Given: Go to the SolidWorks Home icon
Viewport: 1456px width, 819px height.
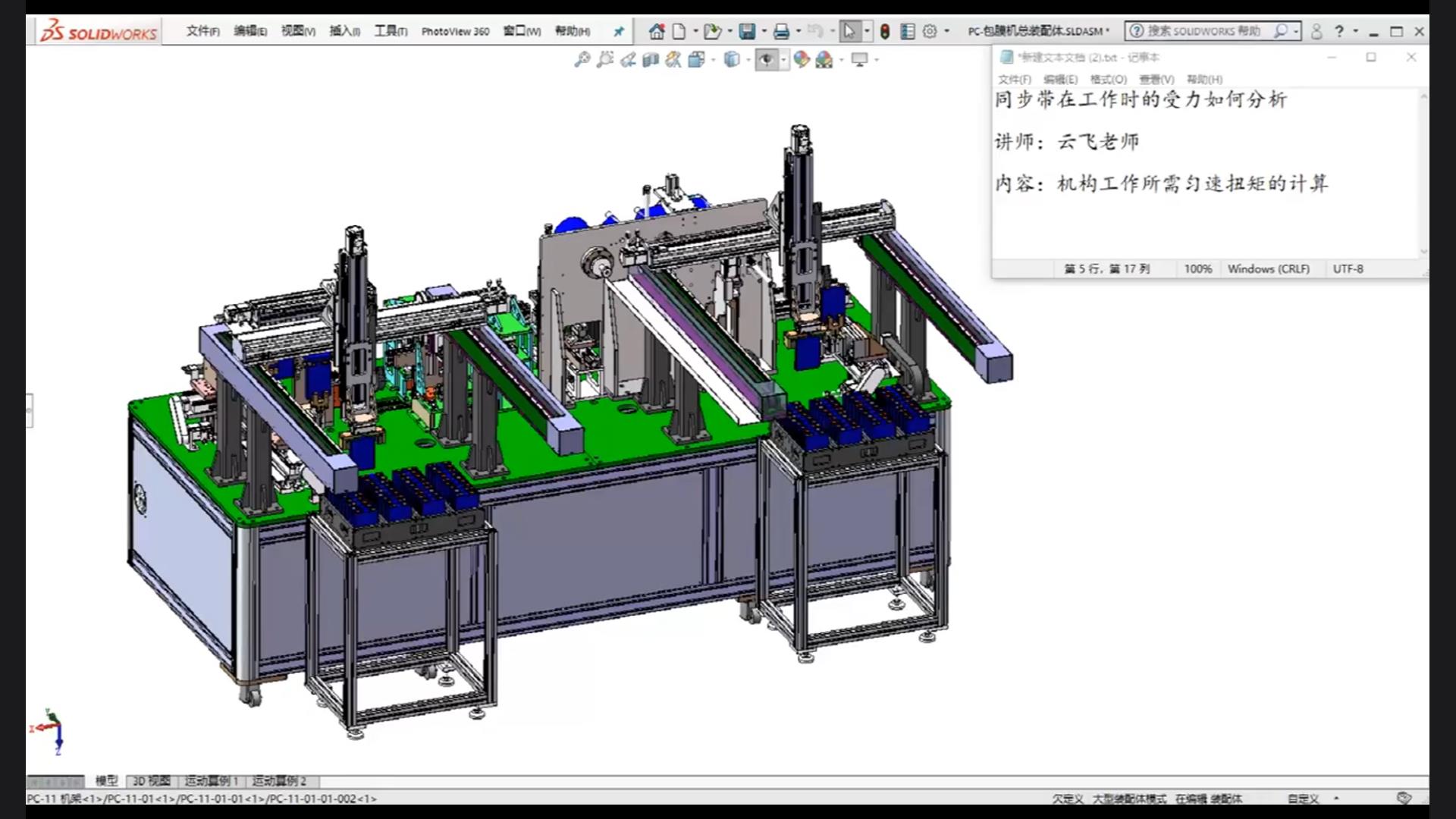Looking at the screenshot, I should [x=657, y=31].
